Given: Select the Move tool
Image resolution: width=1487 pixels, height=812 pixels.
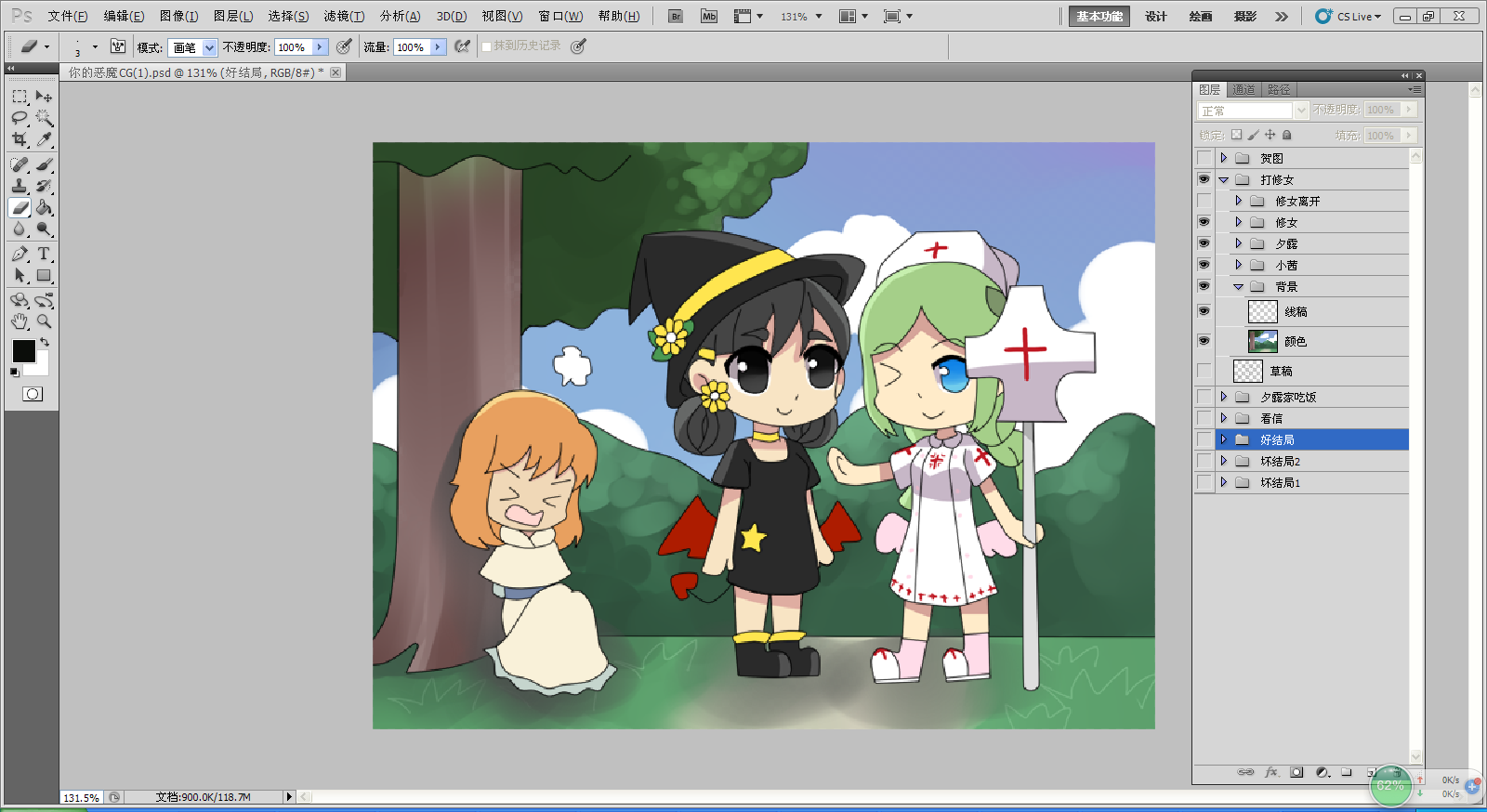Looking at the screenshot, I should (x=44, y=97).
